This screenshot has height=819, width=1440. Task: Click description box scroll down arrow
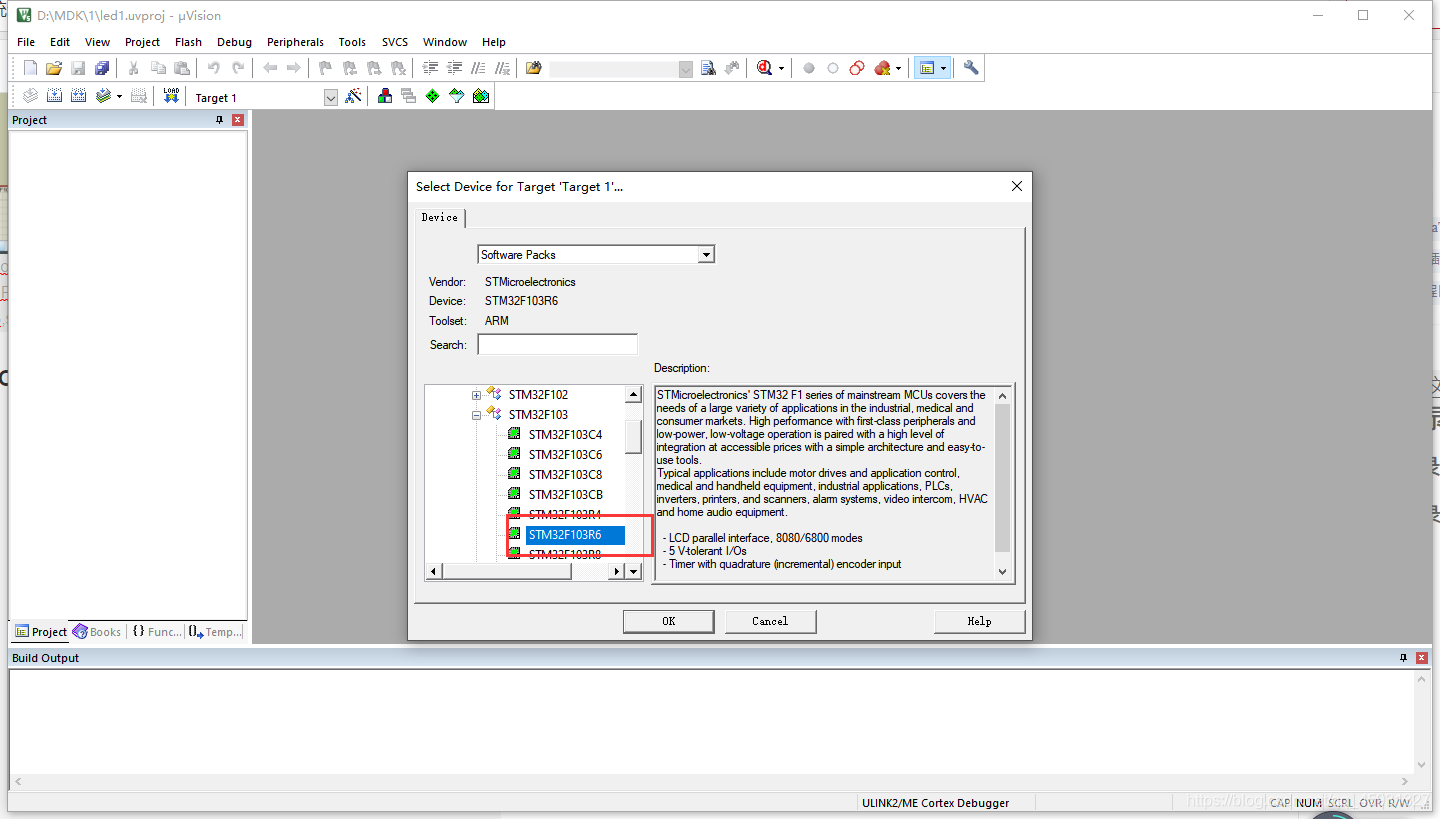click(x=1003, y=571)
